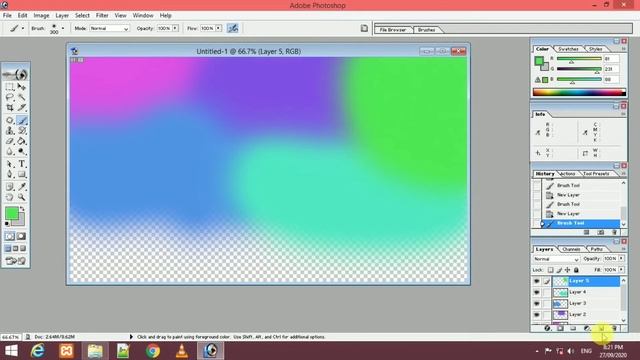The image size is (640, 360).
Task: Hide Layer 2 using its eye icon
Action: pyautogui.click(x=536, y=315)
